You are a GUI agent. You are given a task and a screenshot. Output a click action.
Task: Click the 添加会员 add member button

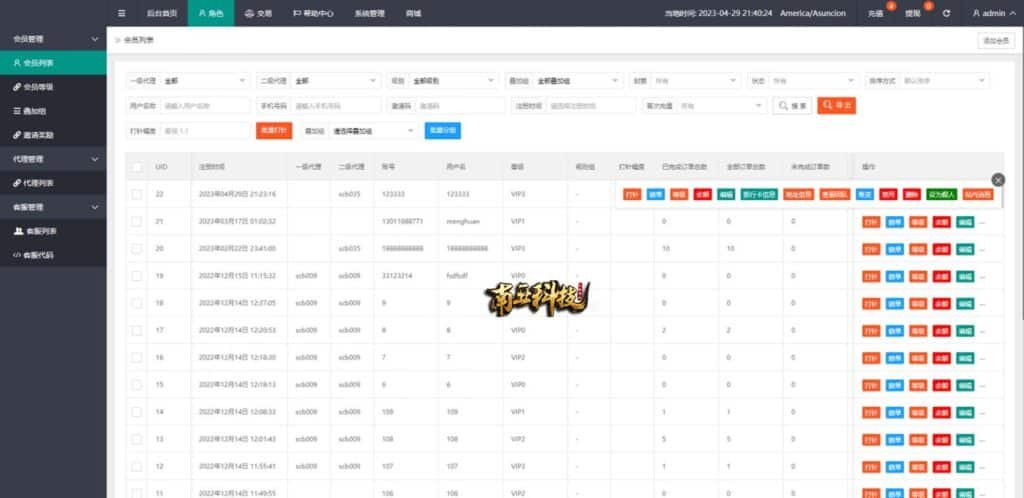995,41
